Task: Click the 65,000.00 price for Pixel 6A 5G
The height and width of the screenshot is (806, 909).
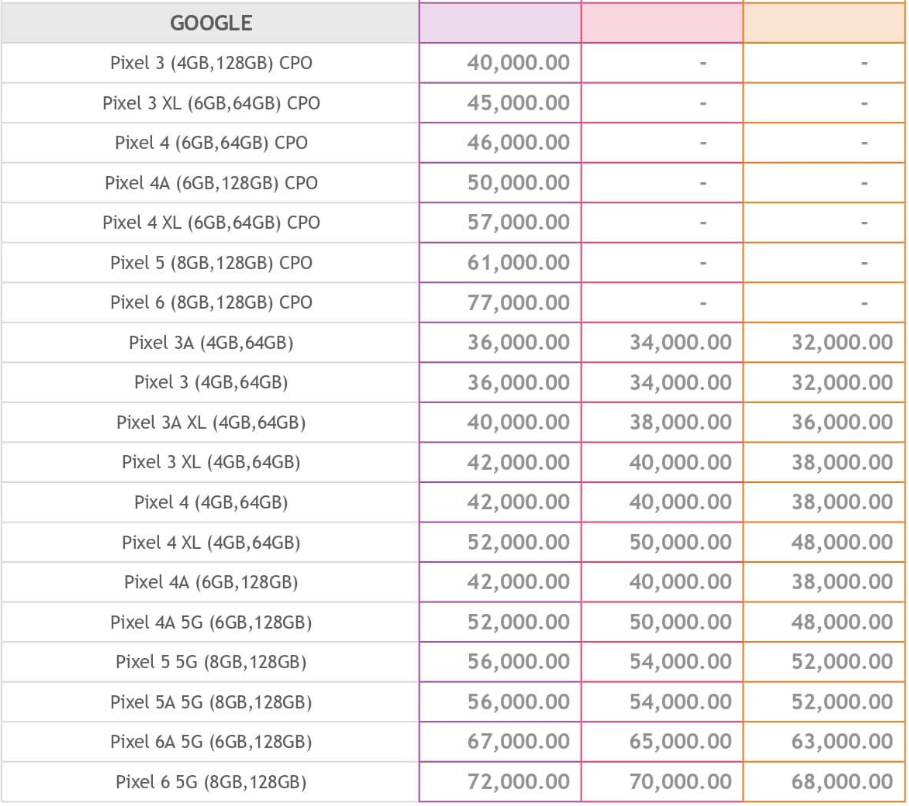Action: pos(681,742)
